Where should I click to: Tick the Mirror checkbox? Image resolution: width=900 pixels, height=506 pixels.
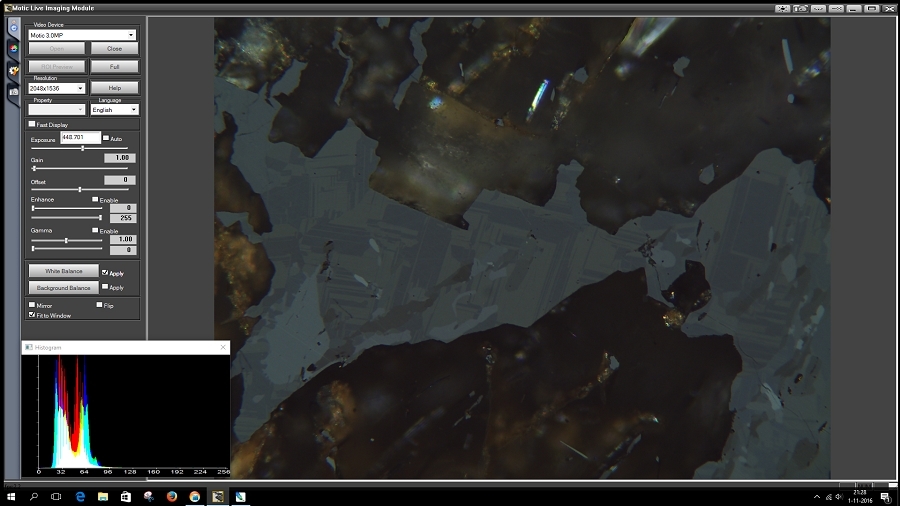[32, 304]
